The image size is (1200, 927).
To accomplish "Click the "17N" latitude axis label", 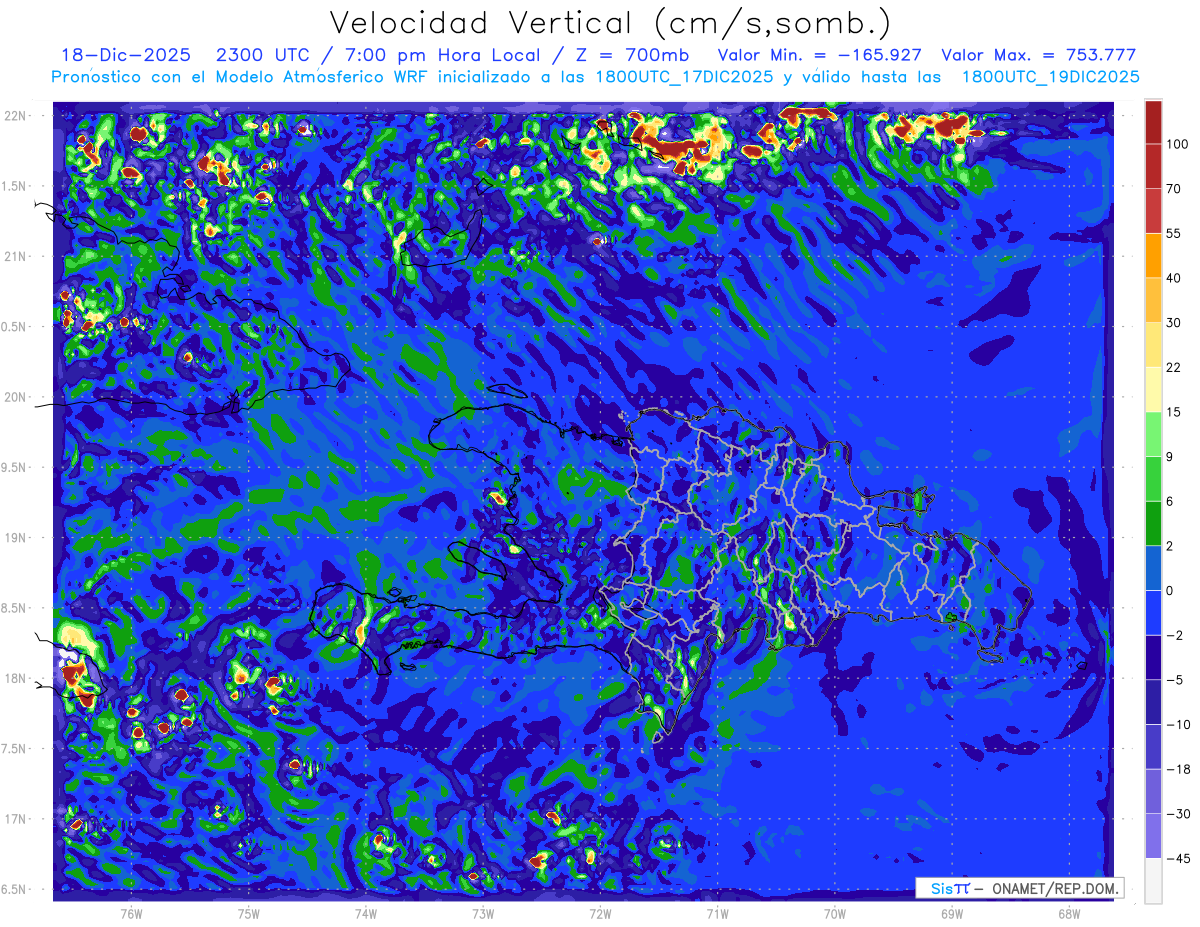I will [16, 819].
